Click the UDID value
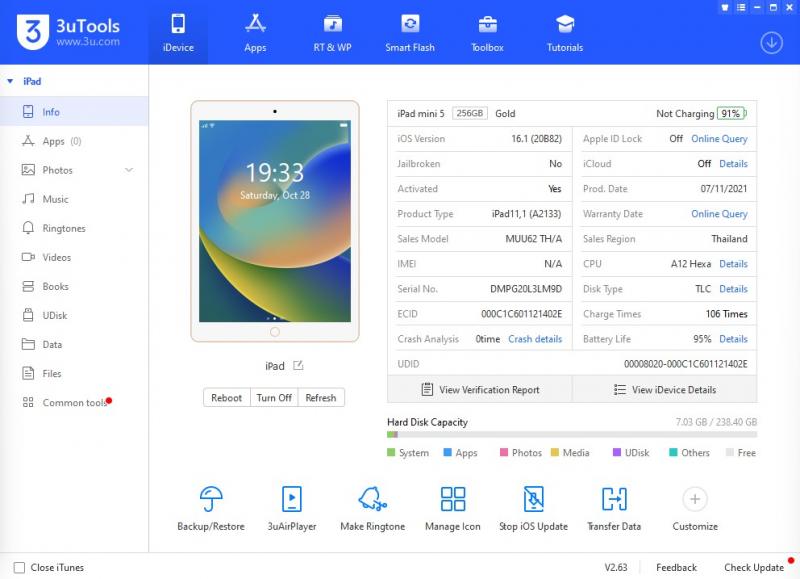 point(685,364)
